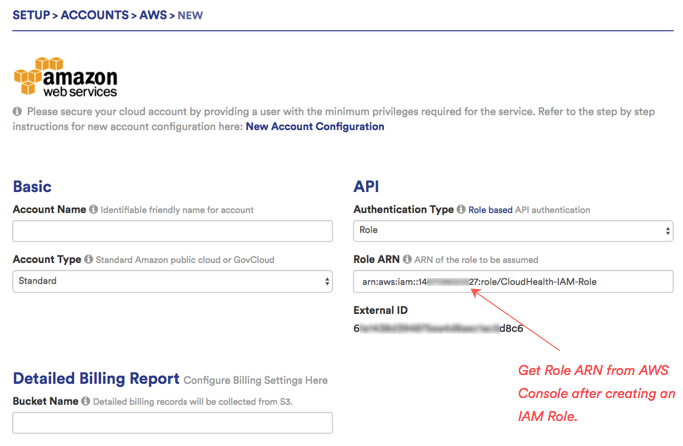Click info icon beside Authentication Type label
Screen dimensions: 683x446
[x=462, y=210]
